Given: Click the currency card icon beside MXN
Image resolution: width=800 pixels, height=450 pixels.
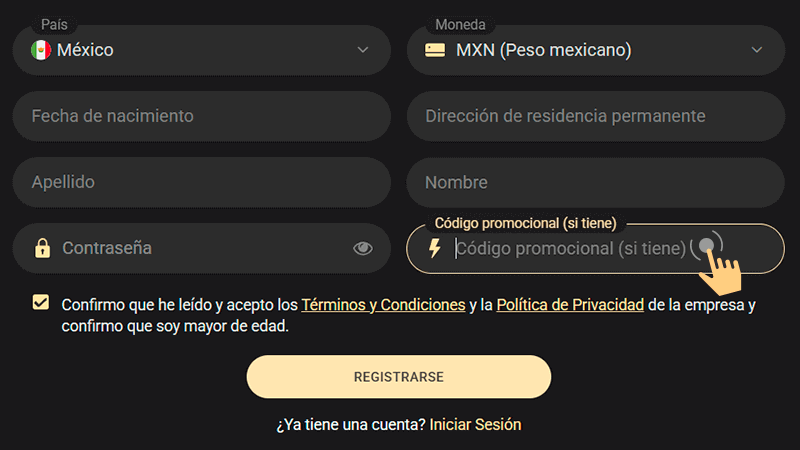Looking at the screenshot, I should point(435,50).
